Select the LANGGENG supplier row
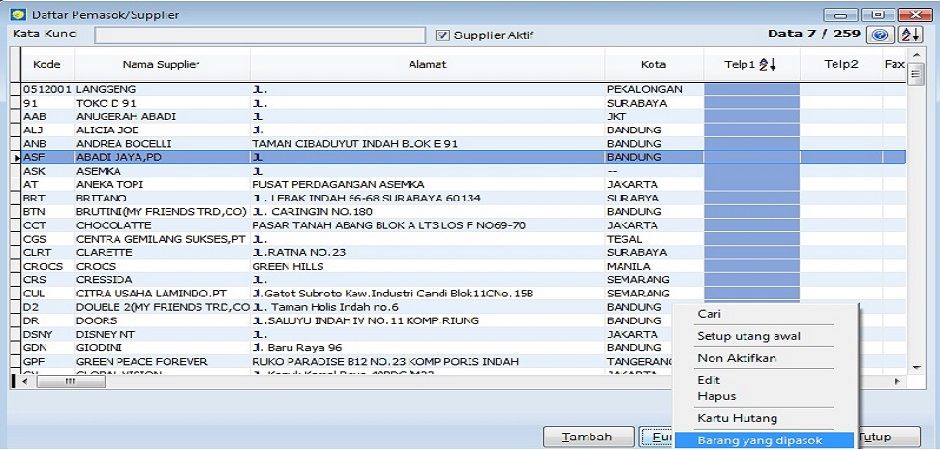Viewport: 940px width, 450px height. tap(463, 89)
